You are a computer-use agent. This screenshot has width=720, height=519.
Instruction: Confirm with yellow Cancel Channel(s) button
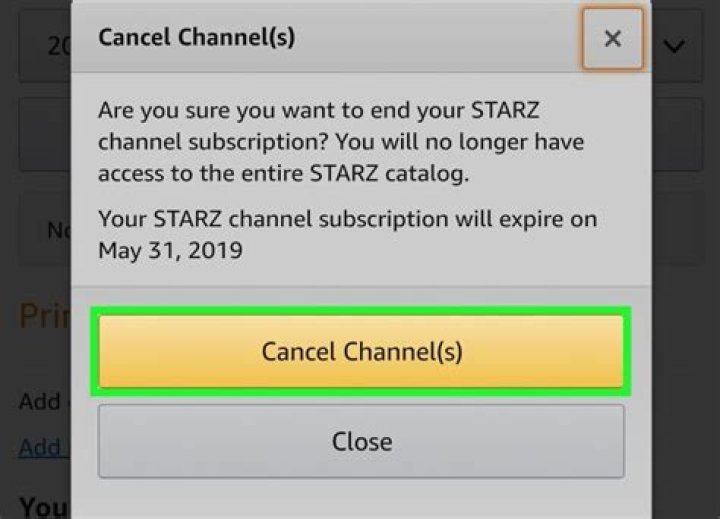[x=361, y=352]
